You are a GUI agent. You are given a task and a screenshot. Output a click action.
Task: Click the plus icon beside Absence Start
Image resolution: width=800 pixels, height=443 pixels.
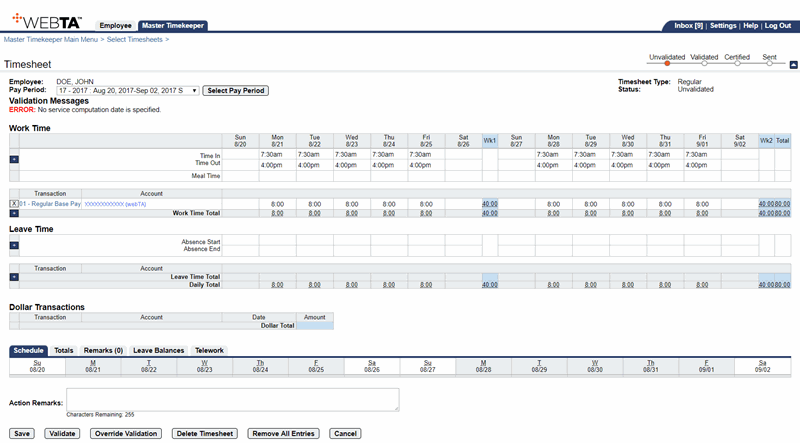pos(14,245)
